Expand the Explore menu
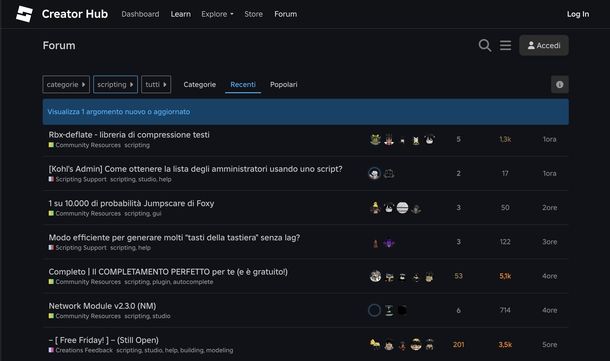This screenshot has height=361, width=610. click(x=217, y=14)
